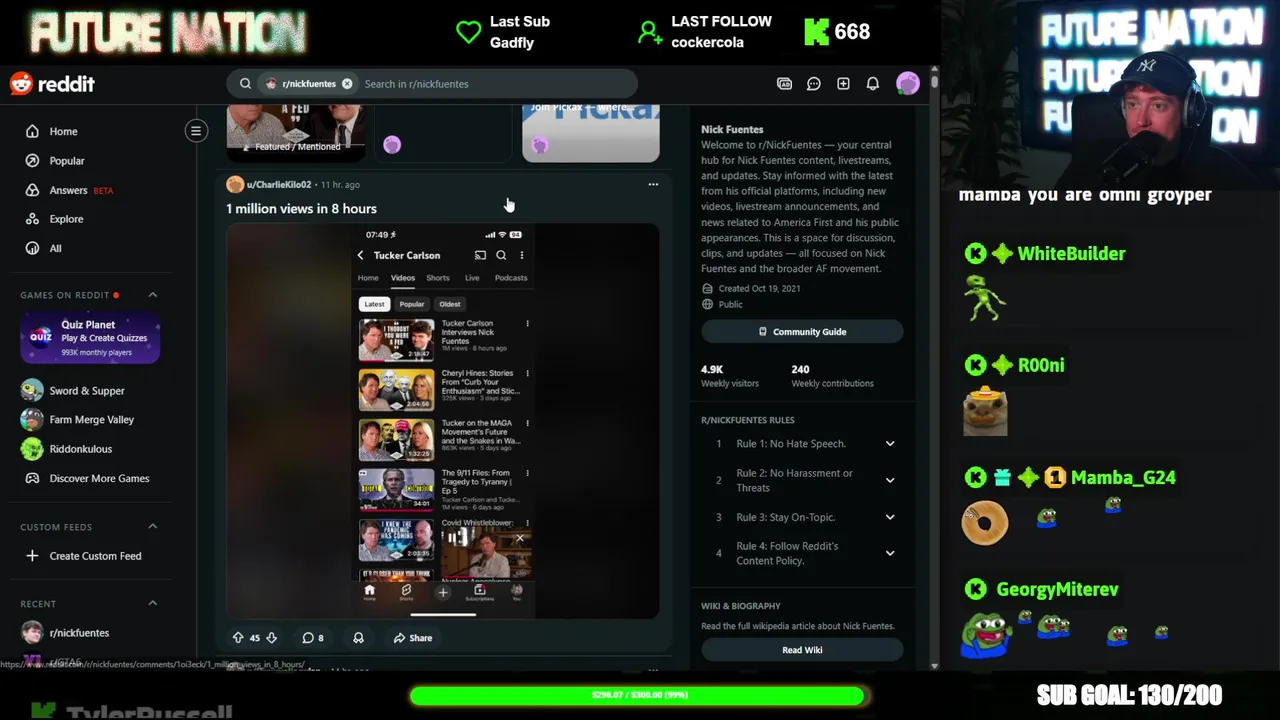Click the Last Follow person icon
The image size is (1280, 720).
tap(650, 33)
